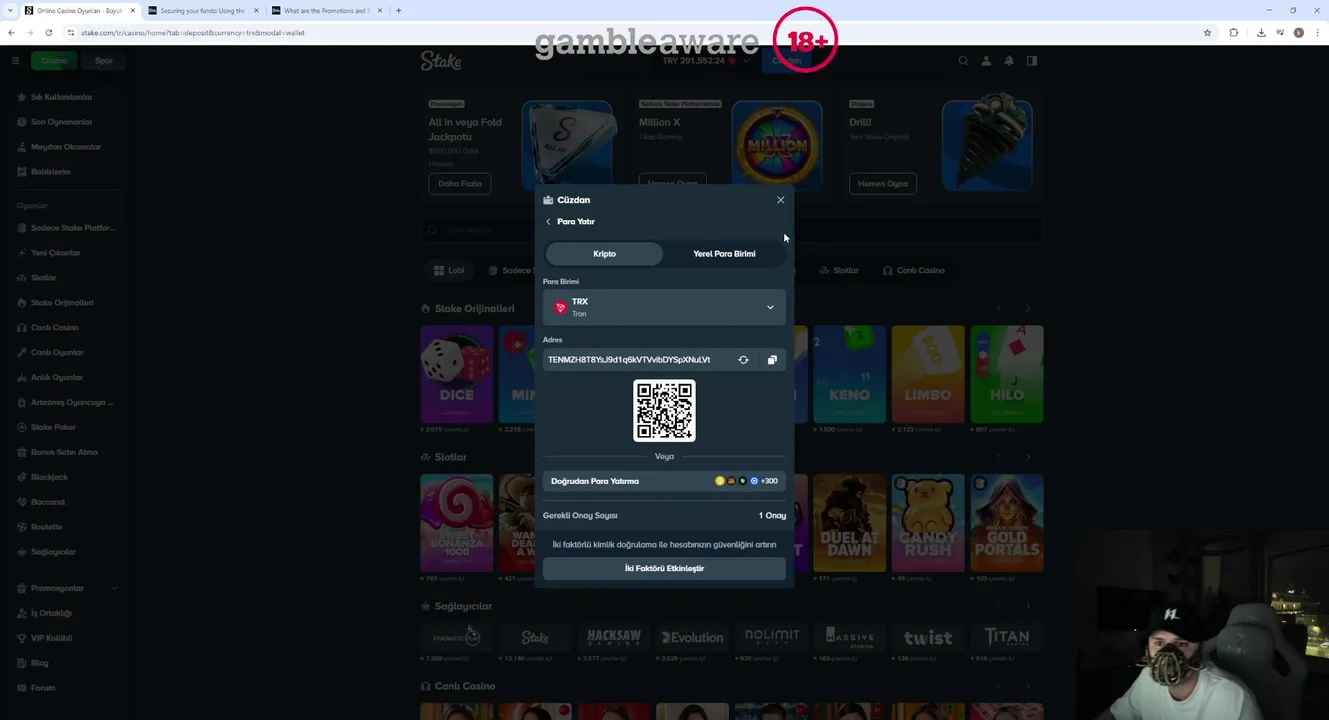Close the Cüzdan wallet modal
The width and height of the screenshot is (1329, 720).
pos(781,200)
